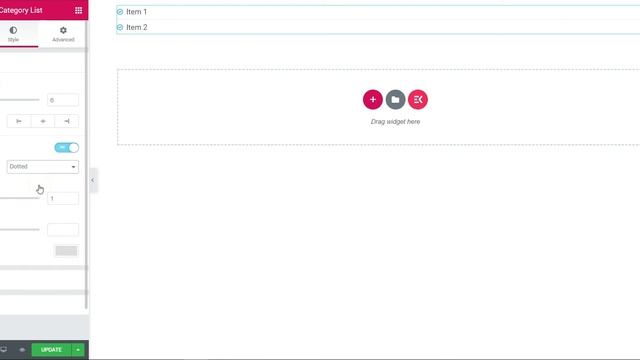This screenshot has width=640, height=360.
Task: Select left alignment icon
Action: click(19, 121)
